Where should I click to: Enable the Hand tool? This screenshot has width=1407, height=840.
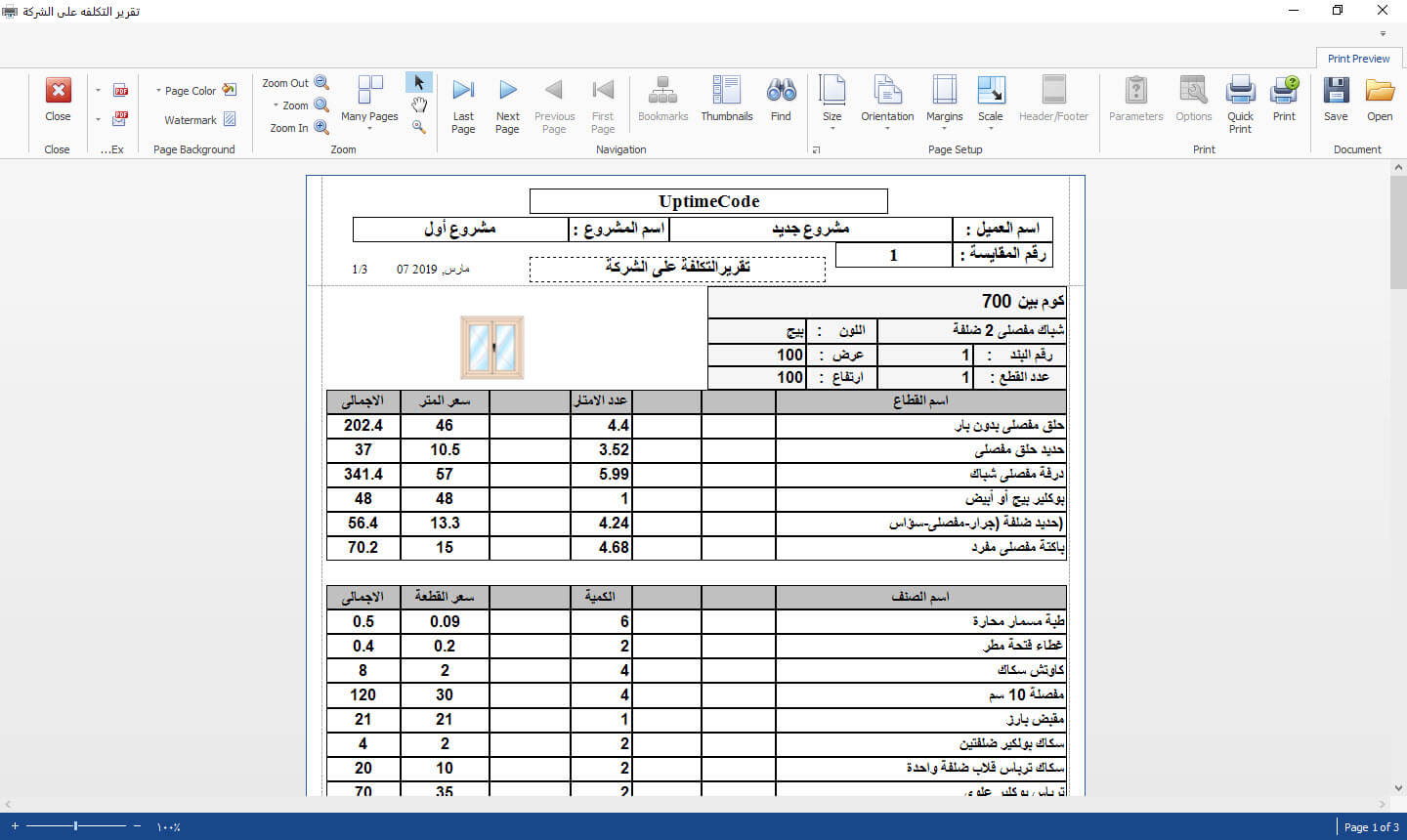[419, 105]
